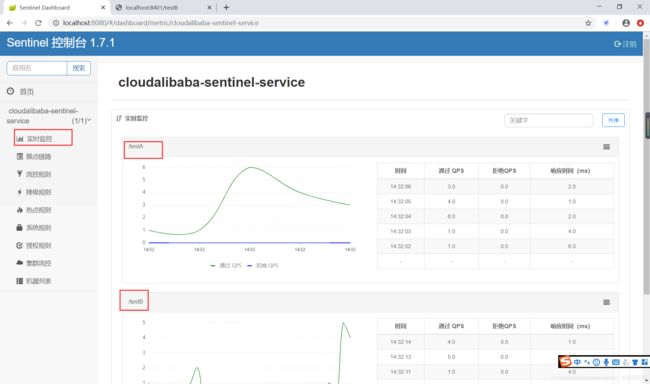
Task: Open a new tab with the plus icon
Action: pyautogui.click(x=226, y=7)
